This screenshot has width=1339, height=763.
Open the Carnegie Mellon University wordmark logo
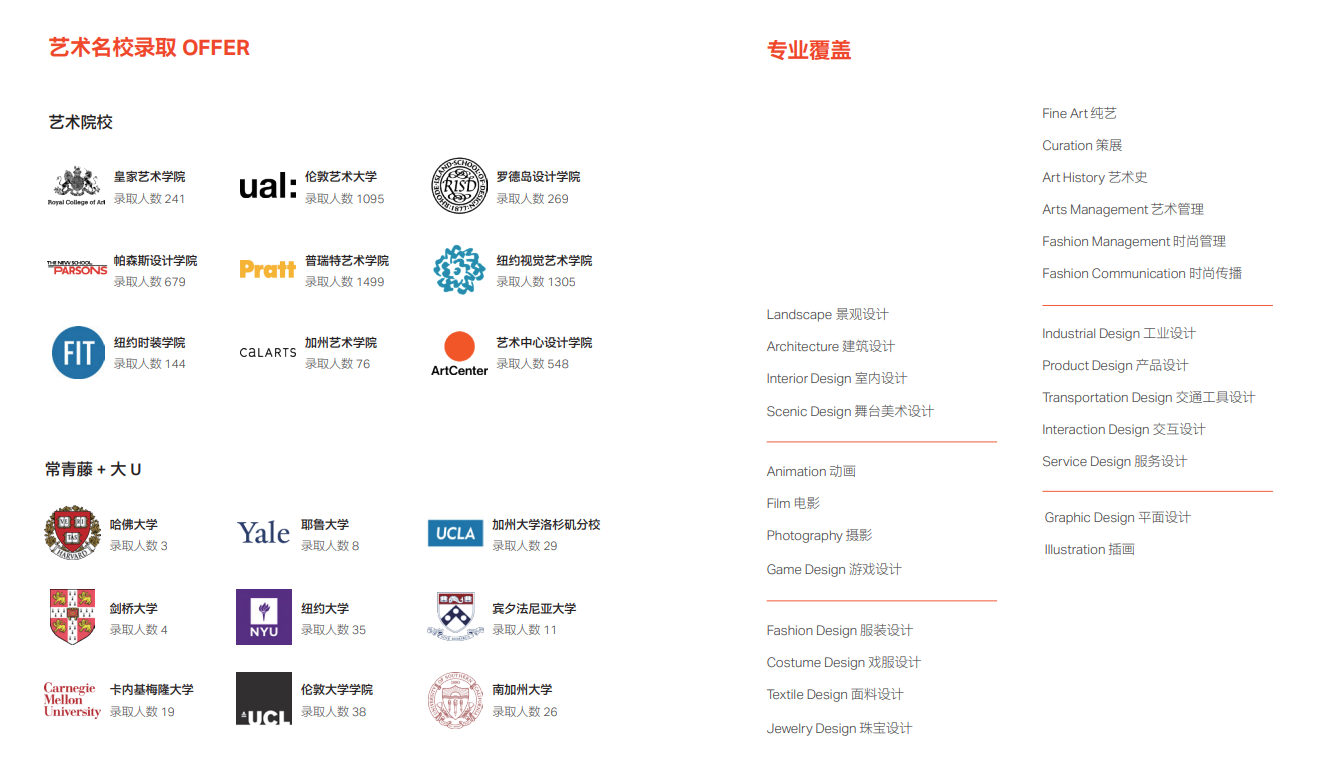tap(72, 700)
